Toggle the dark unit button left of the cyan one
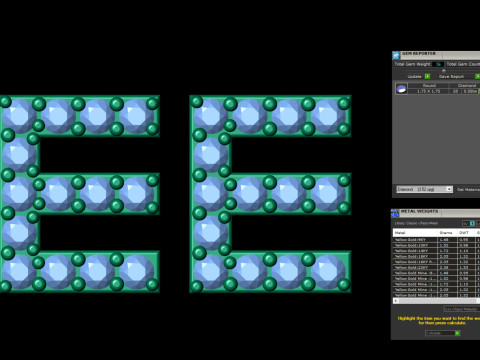This screenshot has height=360, width=480. [466, 223]
